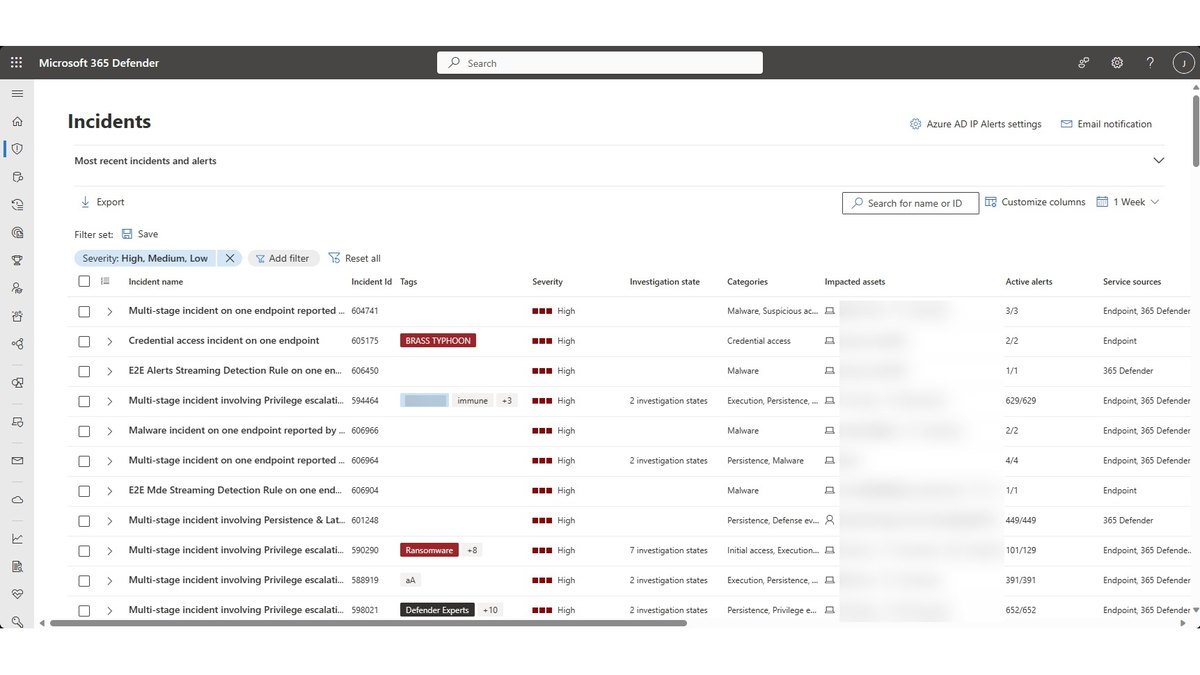Open Cloud apps cloud icon in sidebar
1200x675 pixels.
pos(17,499)
